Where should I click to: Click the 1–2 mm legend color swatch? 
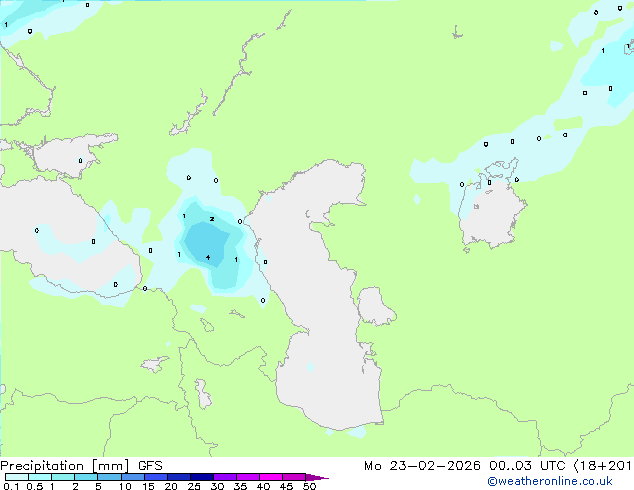(63, 477)
